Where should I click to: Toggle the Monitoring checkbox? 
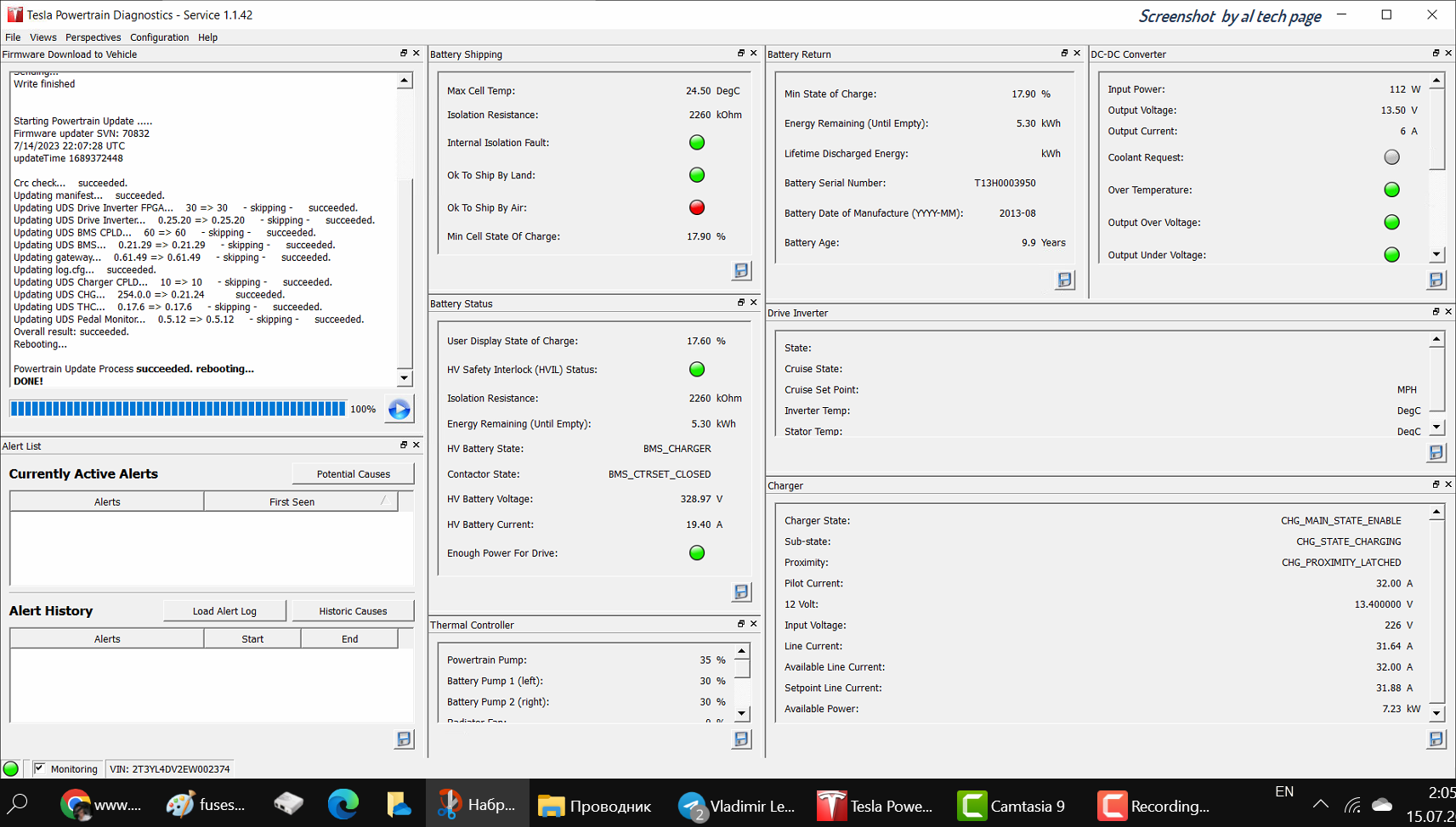click(x=39, y=768)
